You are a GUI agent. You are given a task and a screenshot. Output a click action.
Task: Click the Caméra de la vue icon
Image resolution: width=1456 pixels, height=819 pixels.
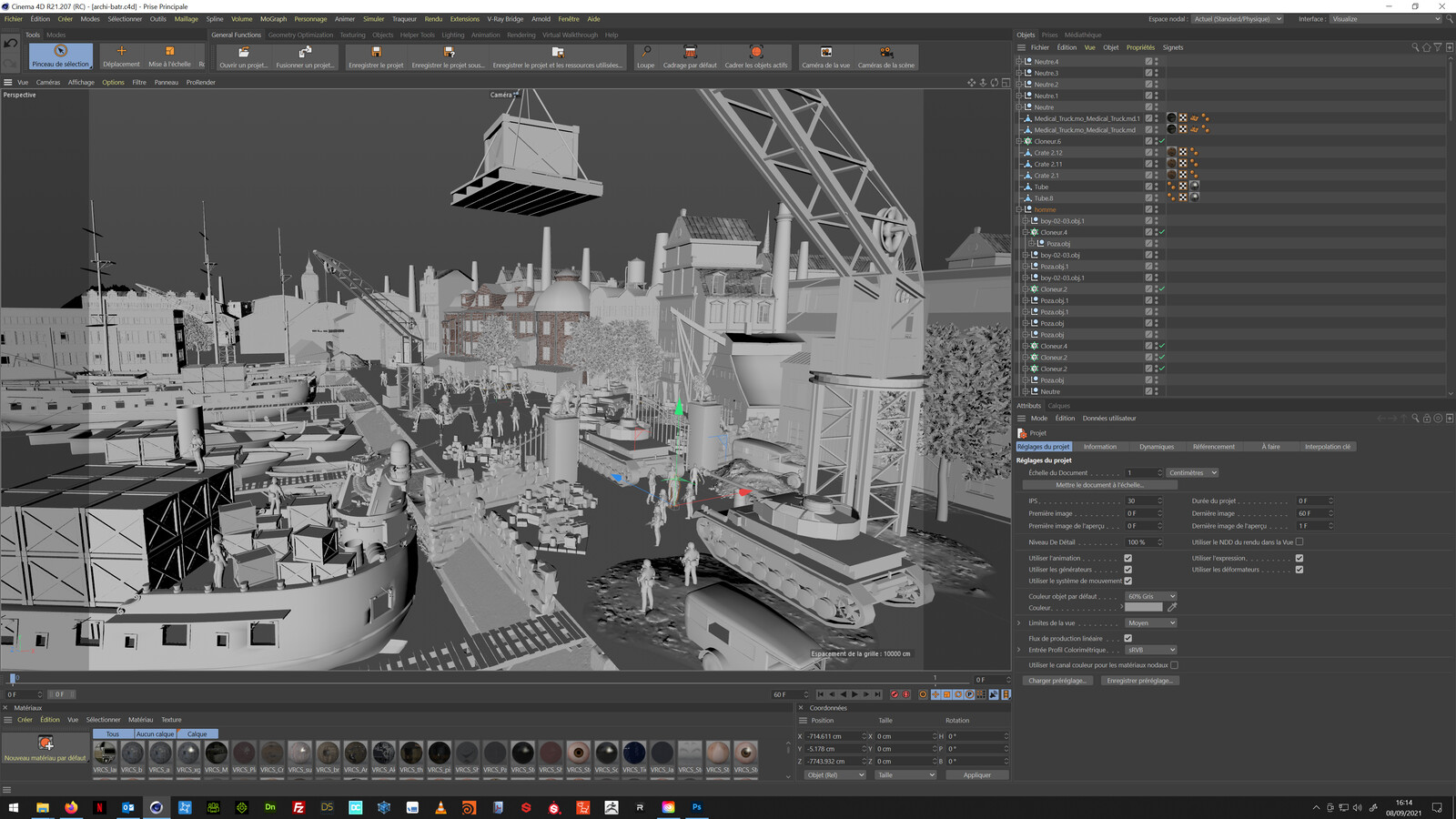point(825,56)
